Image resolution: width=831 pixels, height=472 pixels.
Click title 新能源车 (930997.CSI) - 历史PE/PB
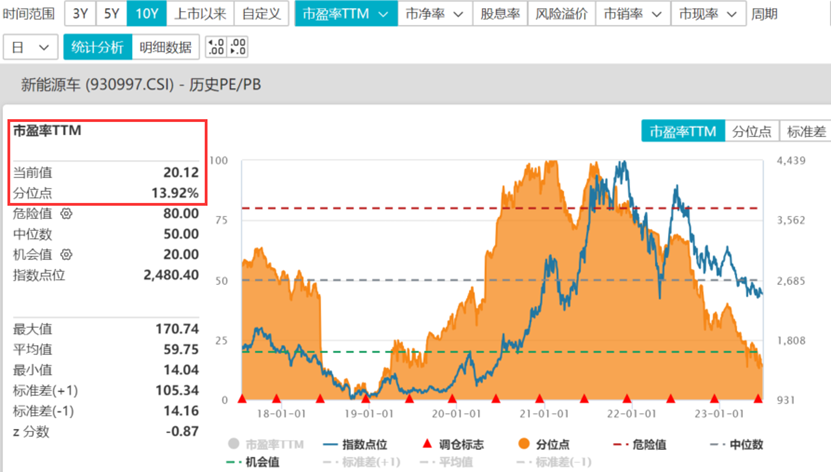coord(141,85)
